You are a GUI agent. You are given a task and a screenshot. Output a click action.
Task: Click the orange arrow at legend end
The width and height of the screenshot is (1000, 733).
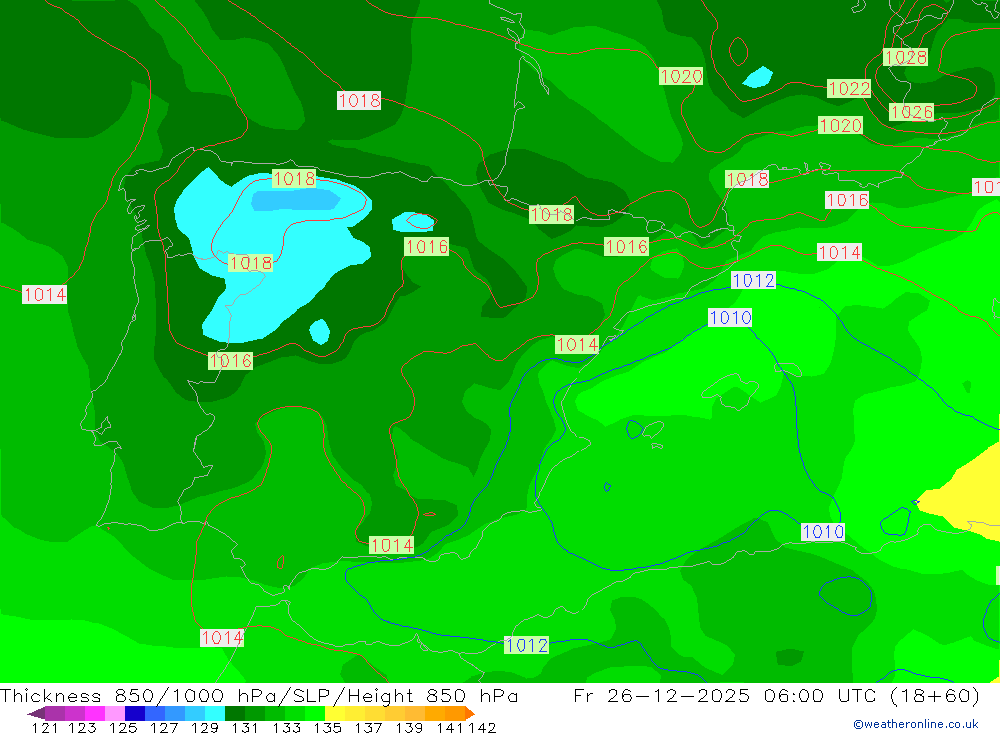click(x=470, y=713)
